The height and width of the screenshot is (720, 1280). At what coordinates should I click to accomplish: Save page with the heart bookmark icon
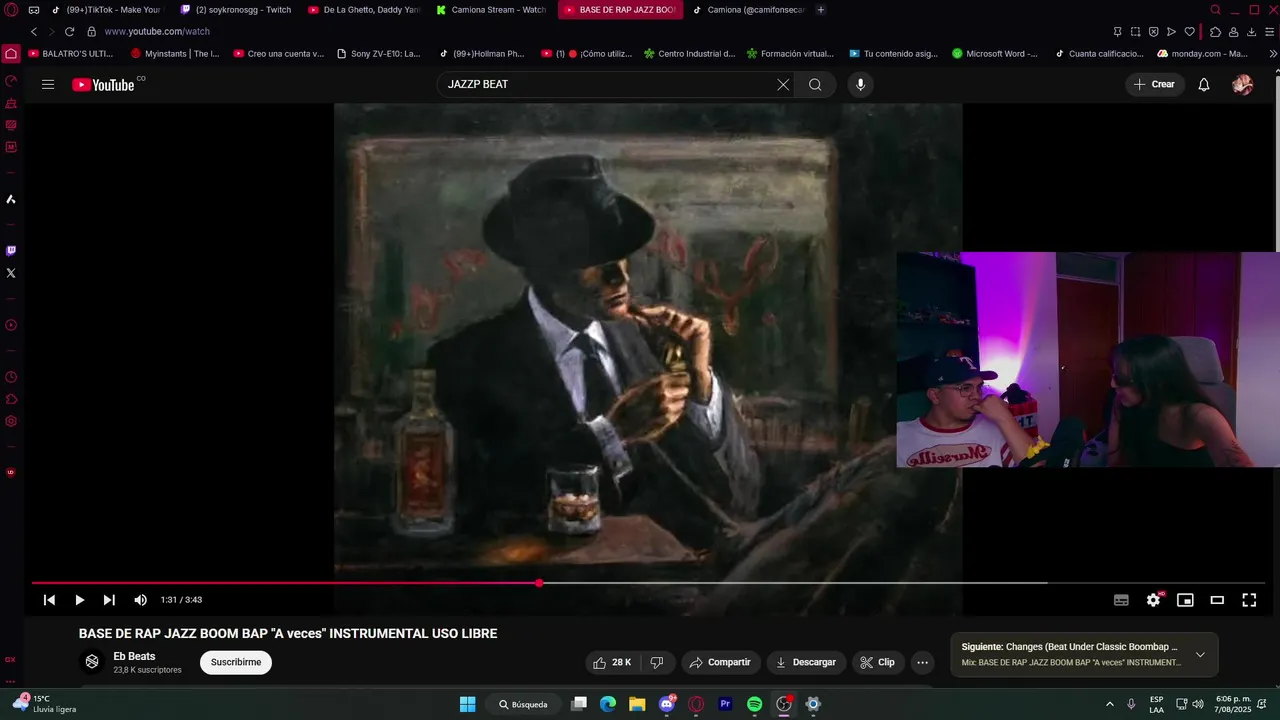[1189, 32]
